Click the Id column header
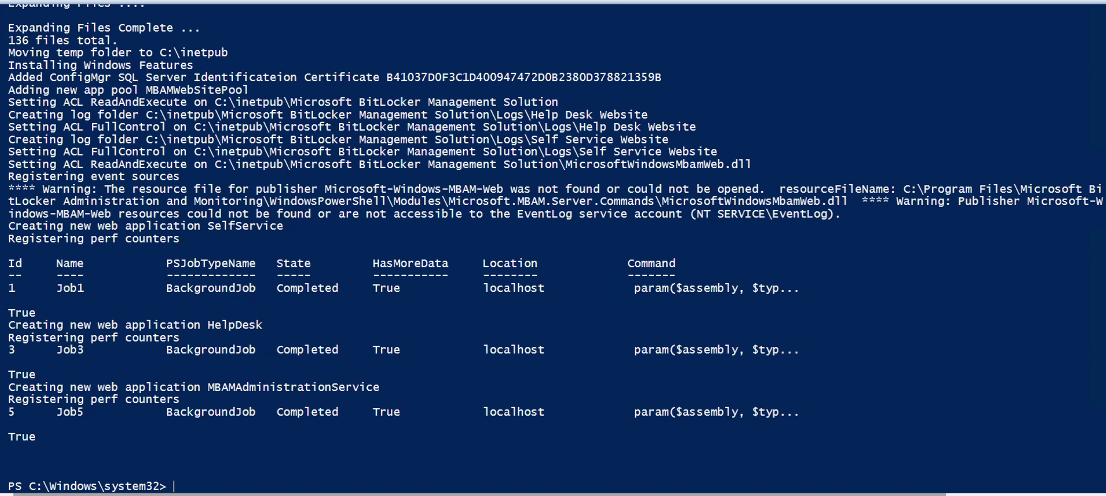 (15, 263)
